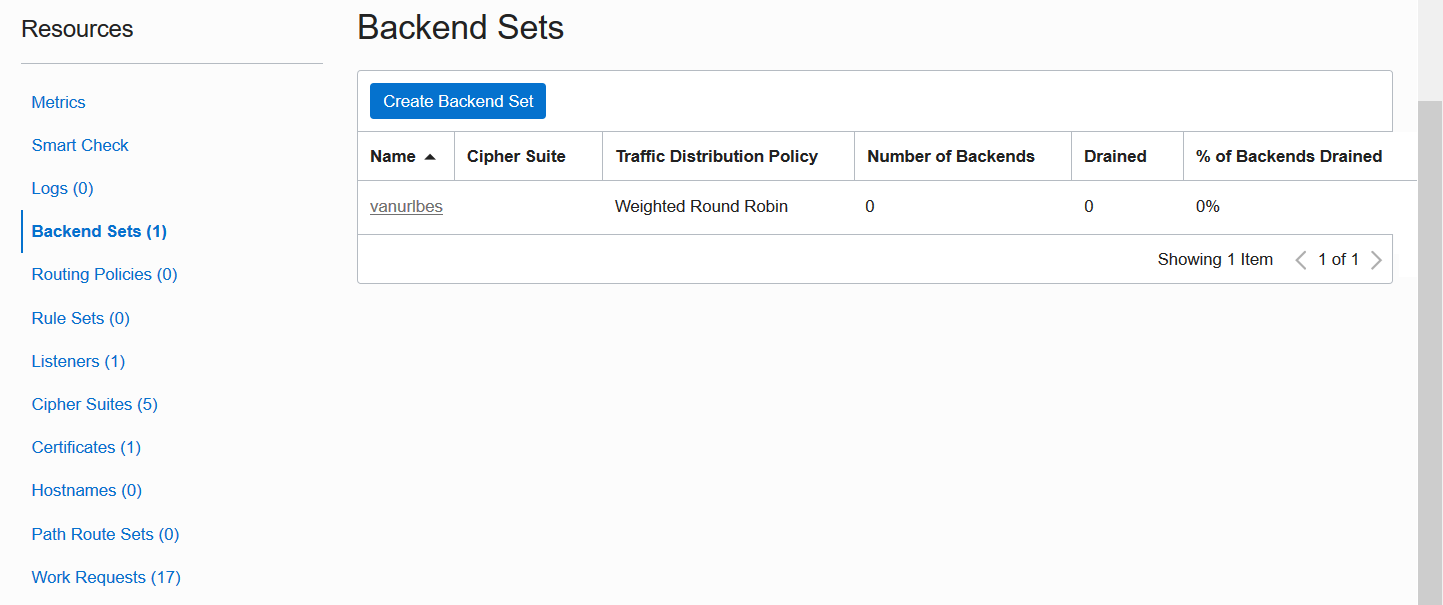This screenshot has width=1443, height=605.
Task: View Work Requests history
Action: (x=106, y=577)
